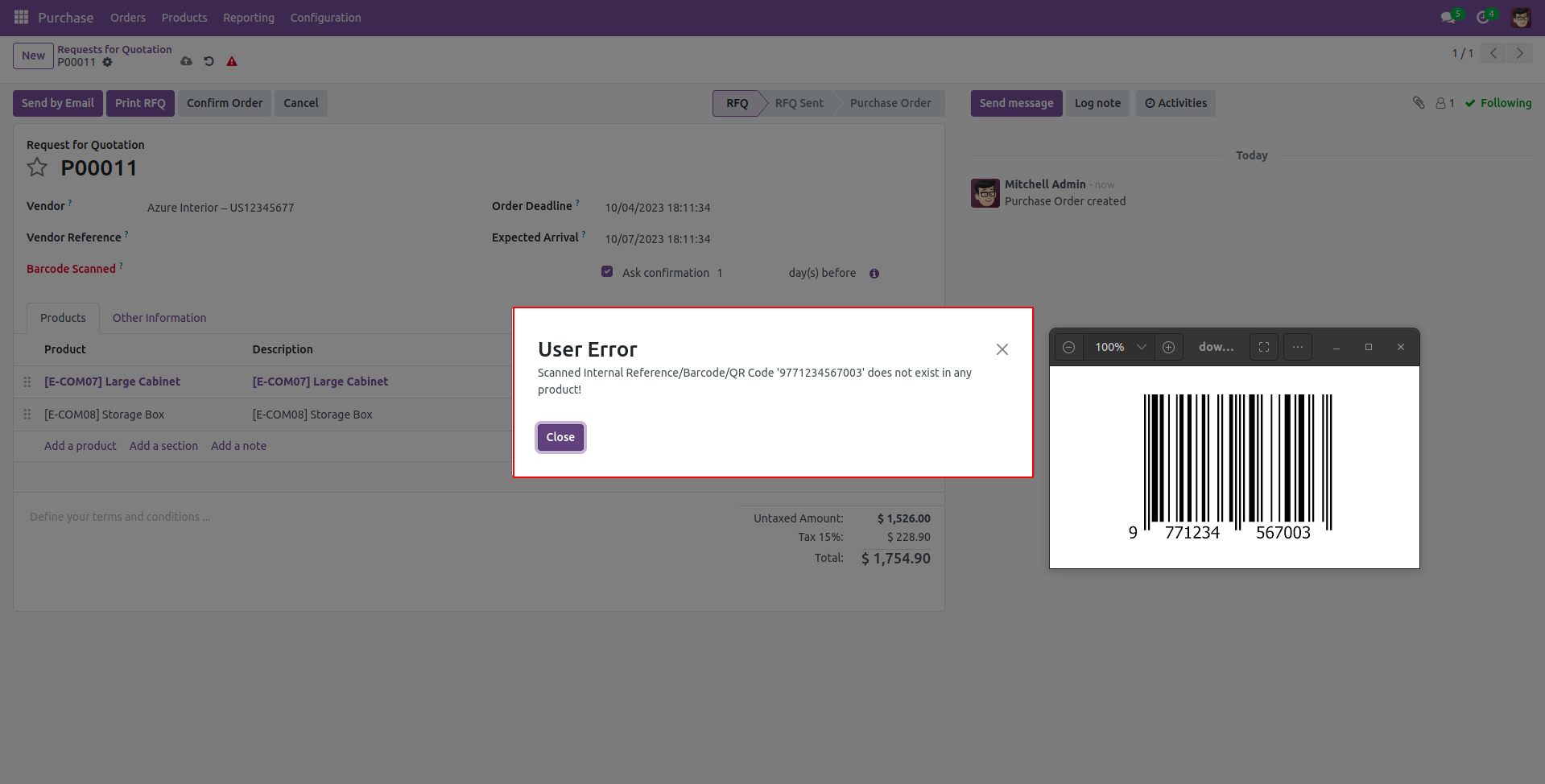Image resolution: width=1545 pixels, height=784 pixels.
Task: Open [E-COM07] Large Cabinet product cell
Action: (112, 382)
